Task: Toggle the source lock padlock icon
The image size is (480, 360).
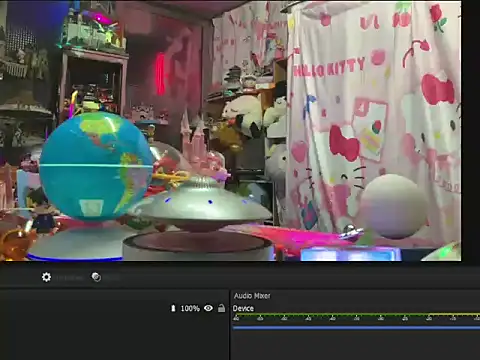Action: (221, 308)
